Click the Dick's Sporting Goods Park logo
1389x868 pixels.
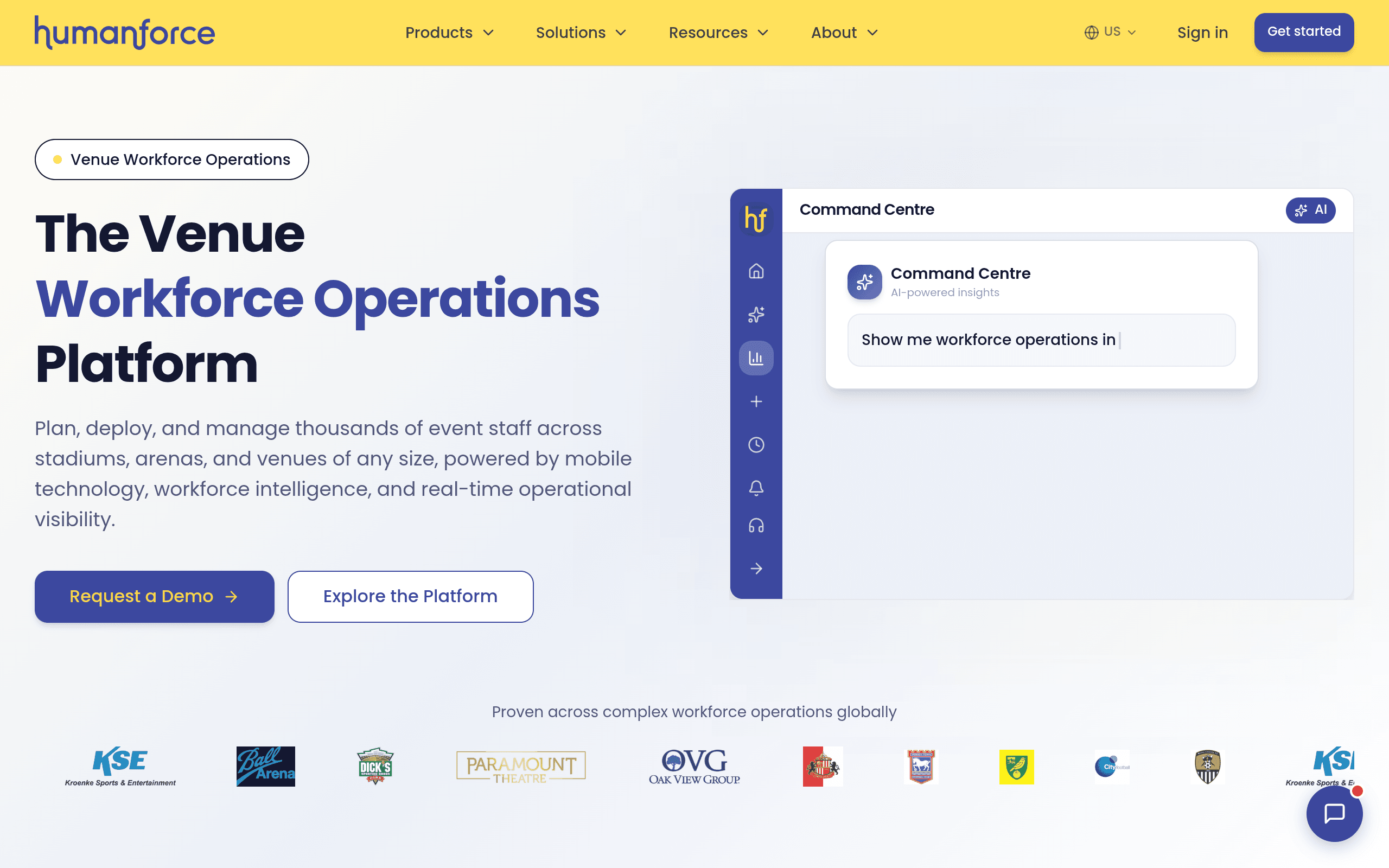375,767
